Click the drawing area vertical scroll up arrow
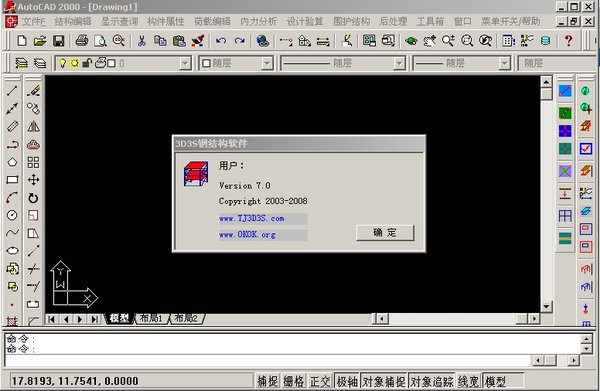 coord(546,82)
